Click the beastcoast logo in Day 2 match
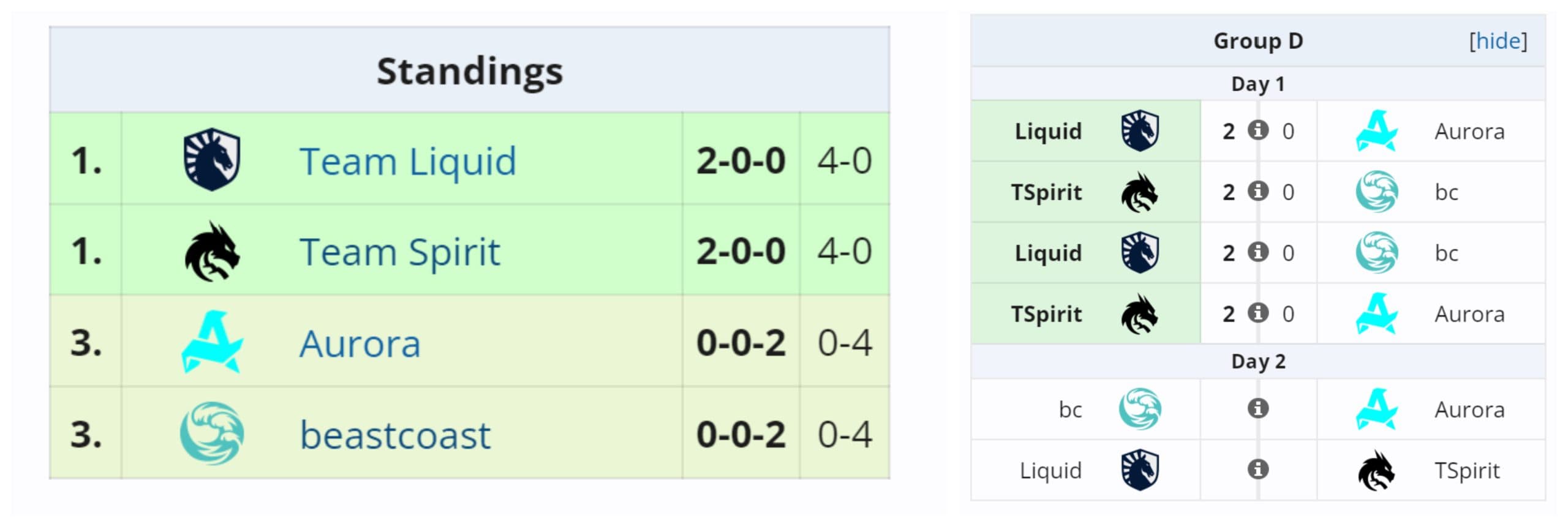 1139,409
